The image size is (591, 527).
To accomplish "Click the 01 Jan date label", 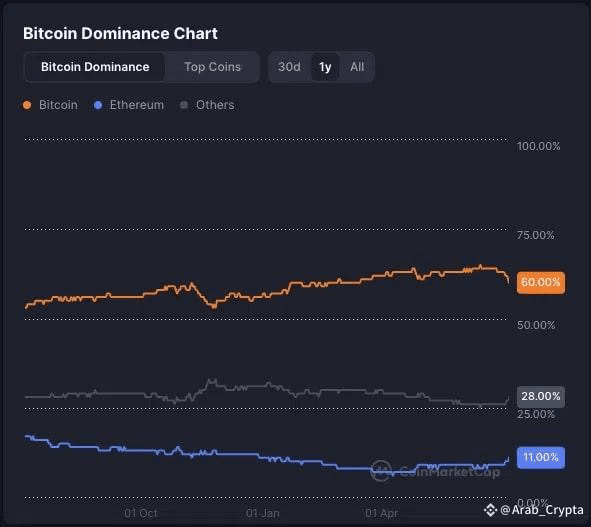I will pos(263,513).
